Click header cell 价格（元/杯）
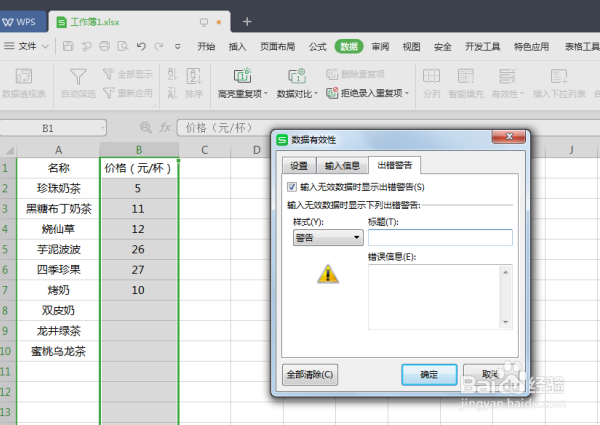 pyautogui.click(x=138, y=168)
